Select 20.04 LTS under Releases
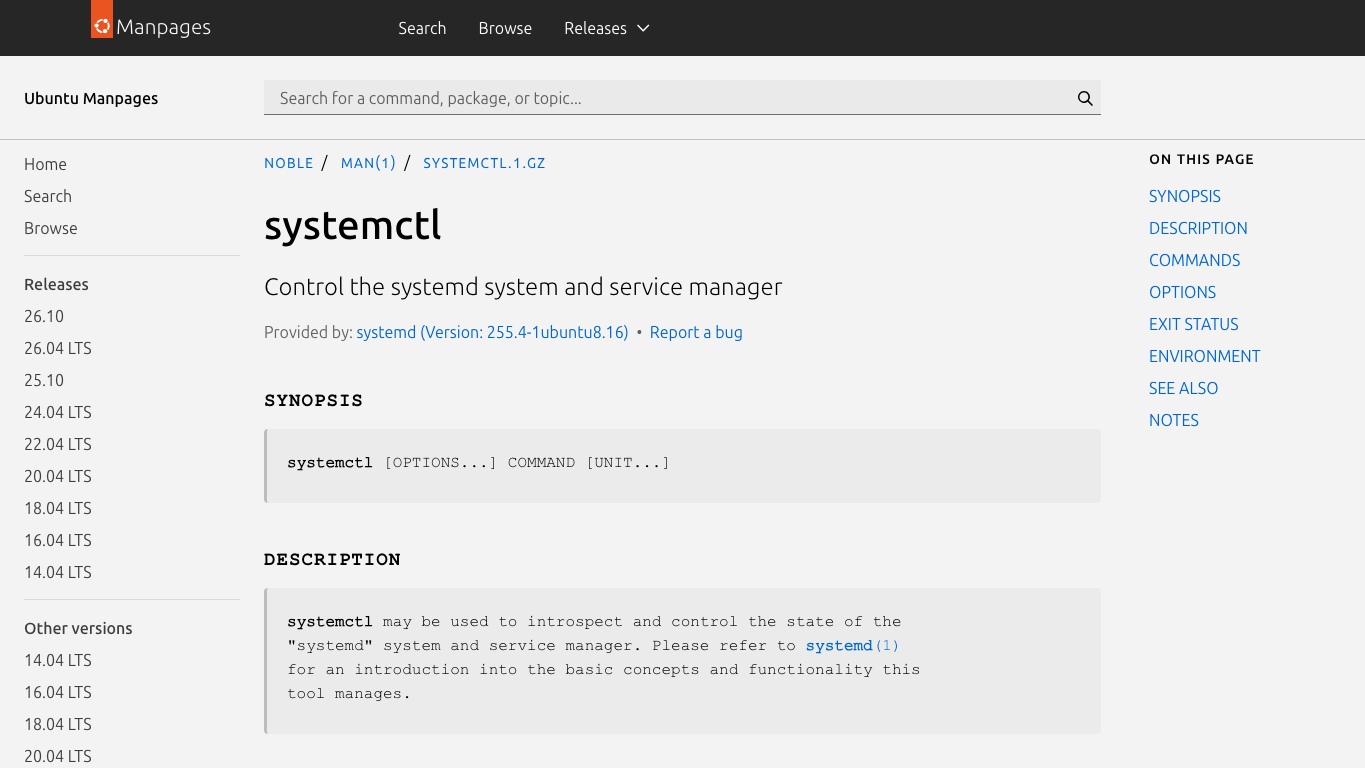This screenshot has width=1365, height=768. coord(58,476)
